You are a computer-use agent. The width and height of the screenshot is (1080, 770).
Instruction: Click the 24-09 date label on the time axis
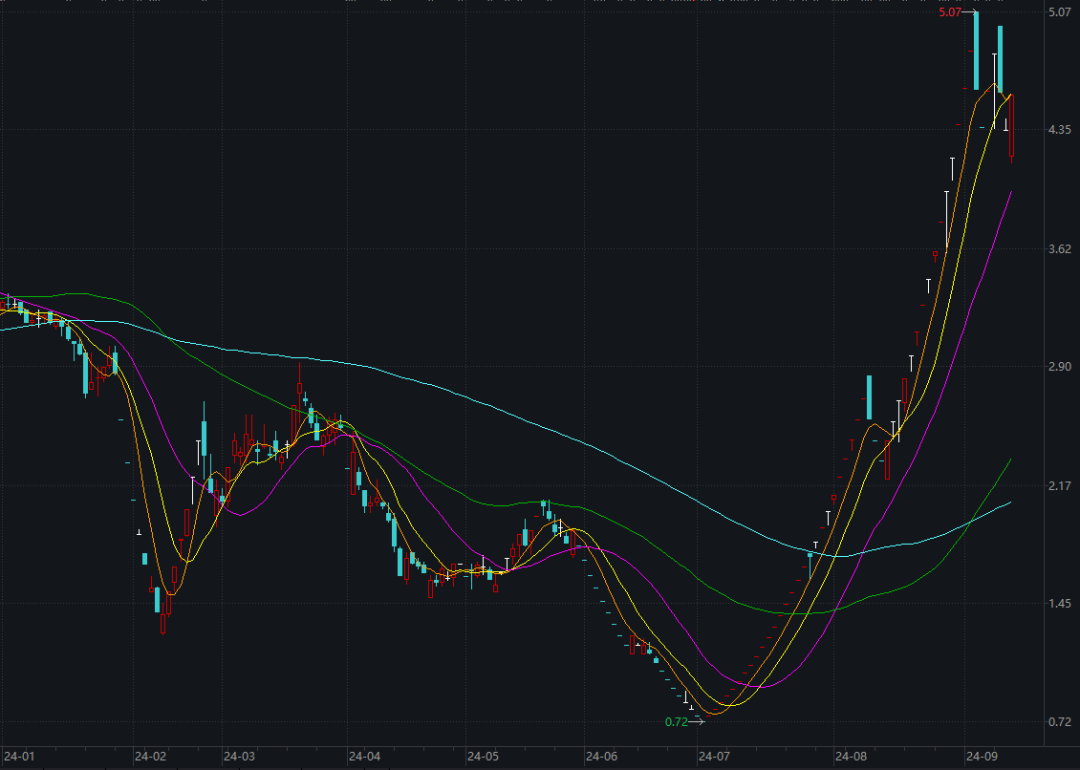[983, 756]
